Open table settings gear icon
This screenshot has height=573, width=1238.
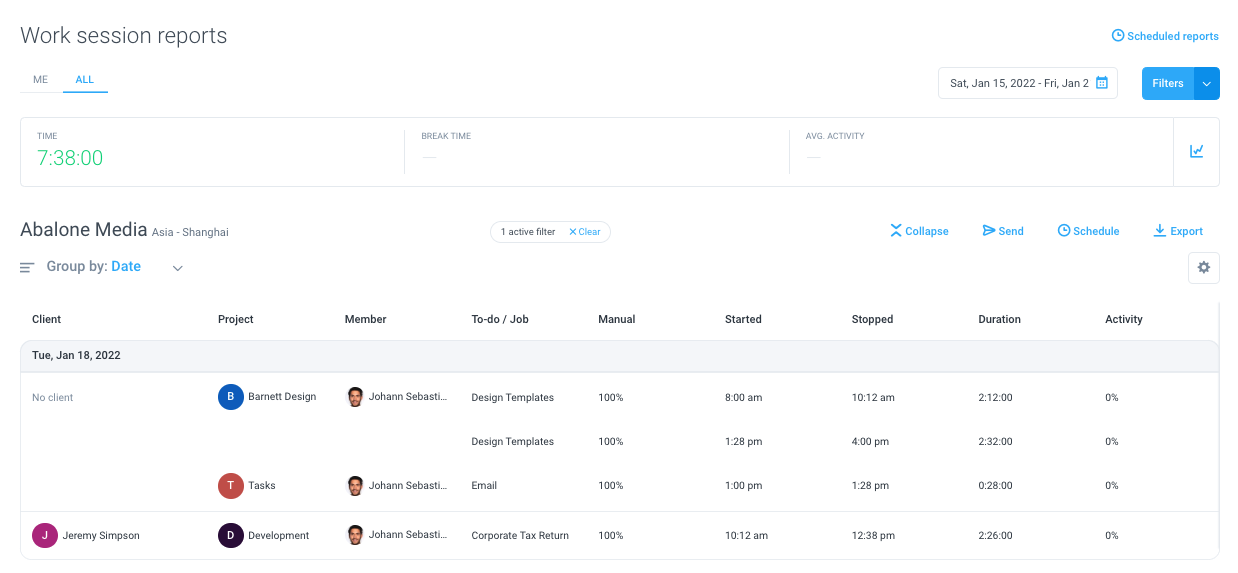1204,267
